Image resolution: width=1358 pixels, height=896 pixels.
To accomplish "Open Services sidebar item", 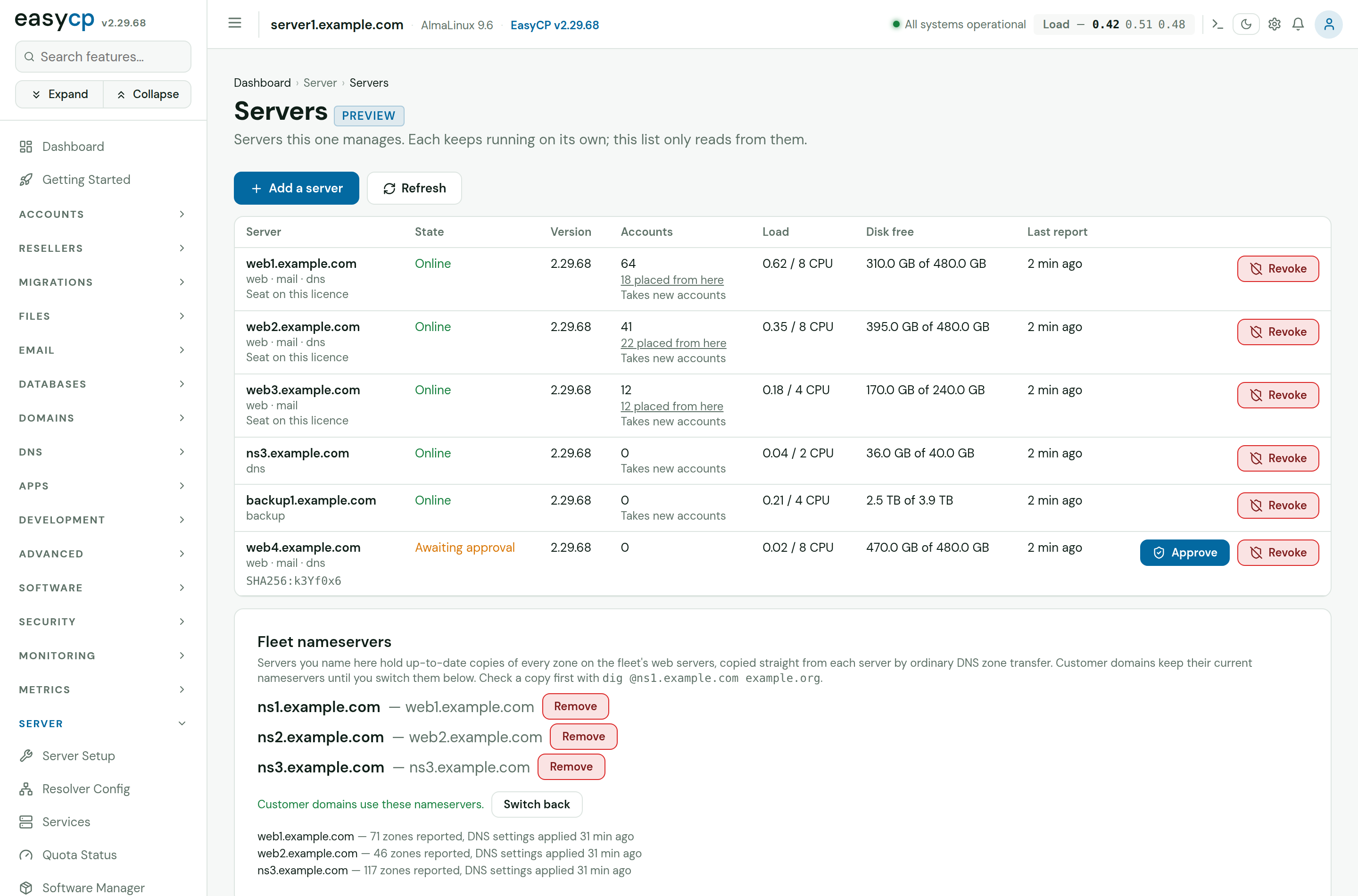I will pos(103,821).
